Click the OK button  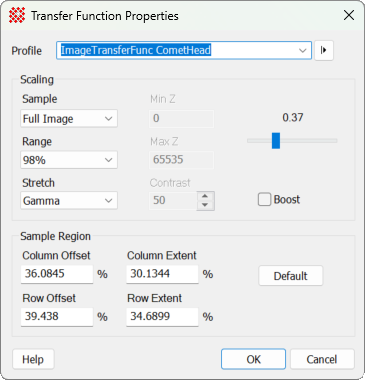253,359
